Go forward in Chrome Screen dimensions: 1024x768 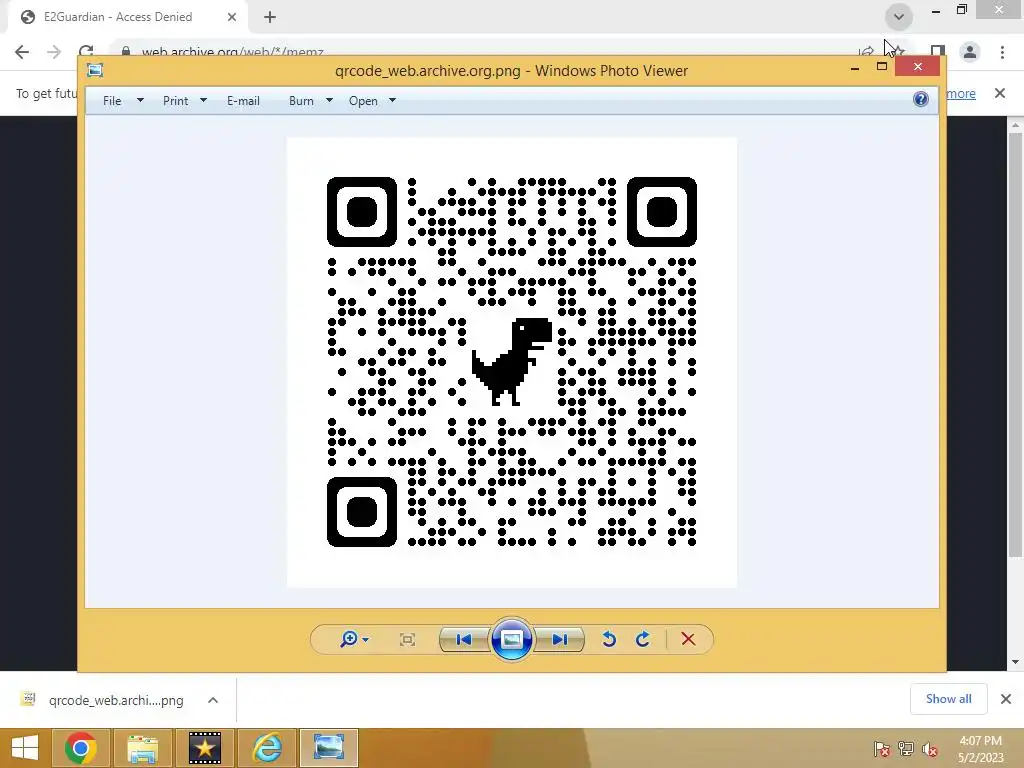click(54, 52)
